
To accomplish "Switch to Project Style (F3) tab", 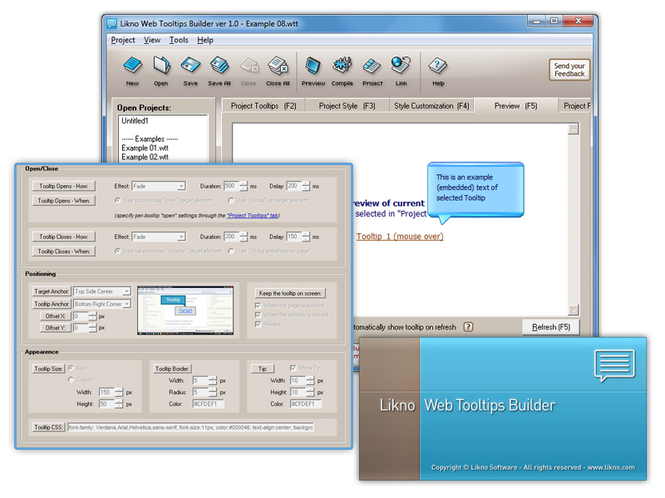I will point(347,106).
